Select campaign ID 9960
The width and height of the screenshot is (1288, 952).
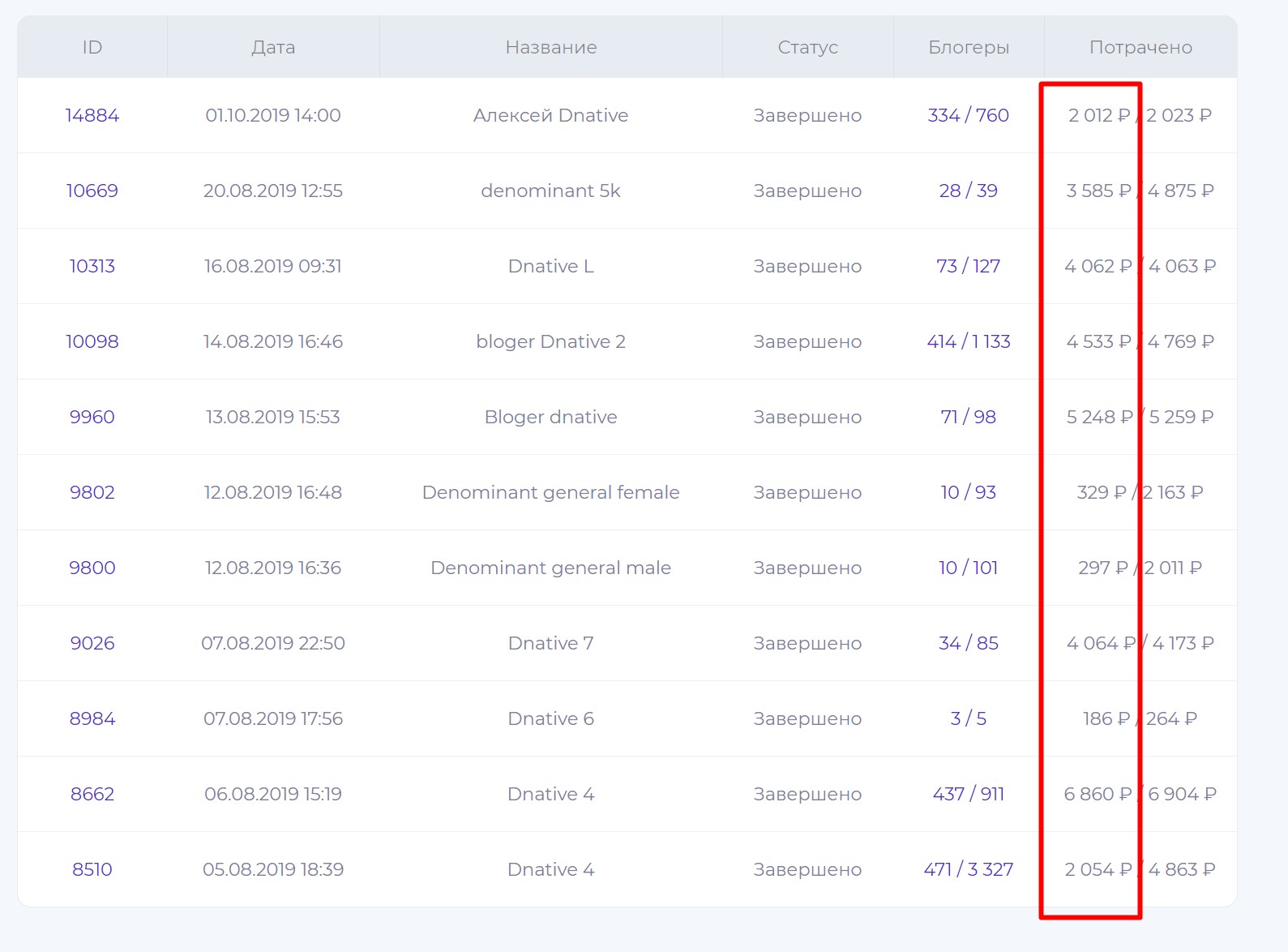[92, 417]
